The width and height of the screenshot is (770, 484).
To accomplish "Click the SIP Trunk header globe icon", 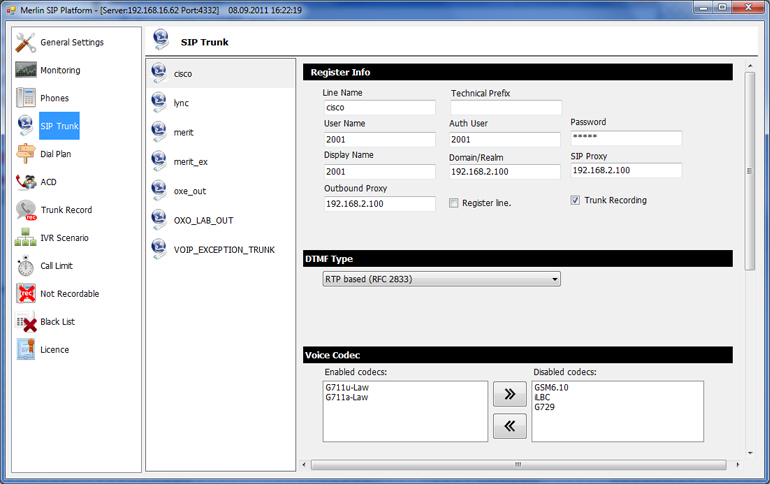I will click(x=161, y=40).
